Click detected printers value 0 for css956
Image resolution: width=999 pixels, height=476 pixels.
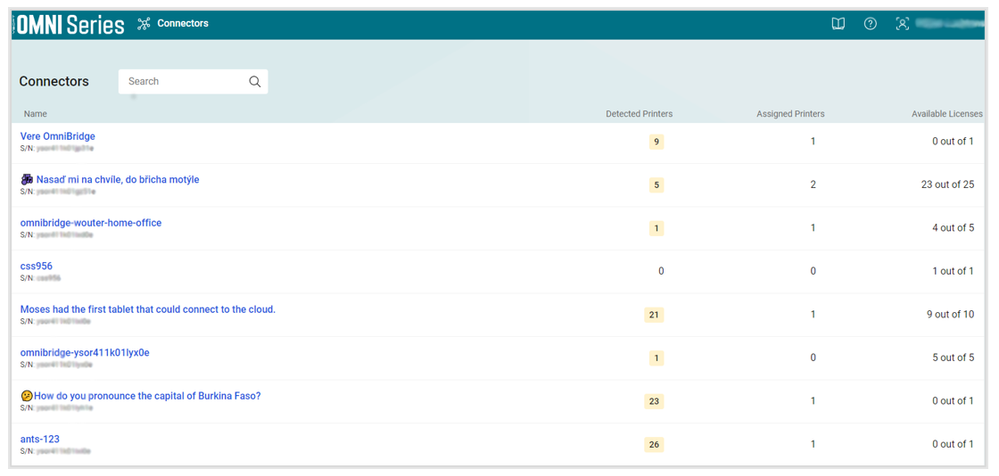click(x=661, y=271)
